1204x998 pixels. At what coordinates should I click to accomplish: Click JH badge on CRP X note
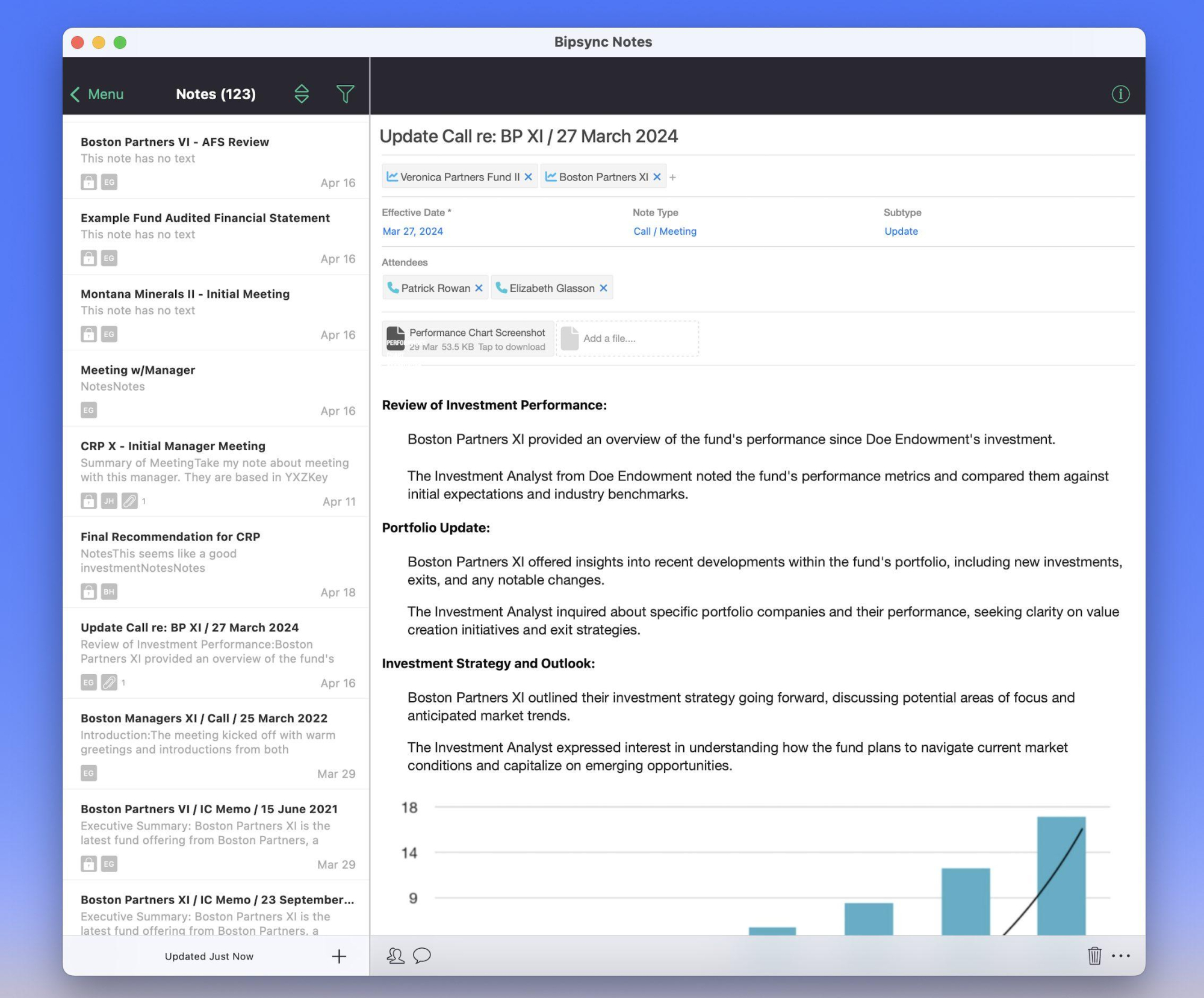[109, 501]
